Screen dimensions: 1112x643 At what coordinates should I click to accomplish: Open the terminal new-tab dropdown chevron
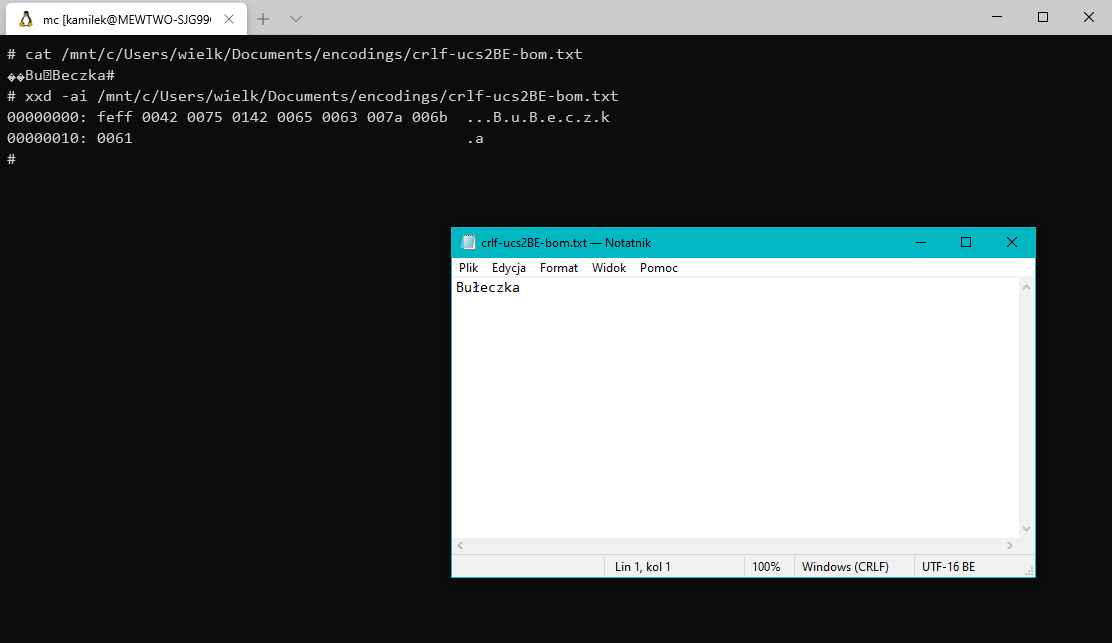[294, 18]
